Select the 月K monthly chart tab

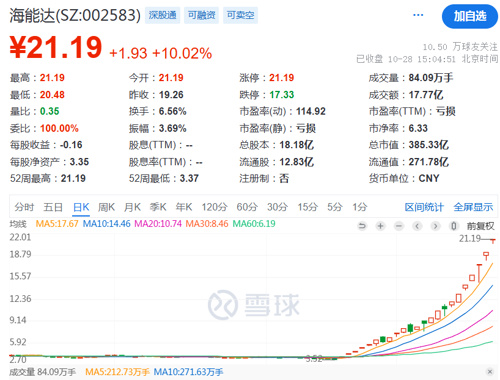[x=132, y=207]
